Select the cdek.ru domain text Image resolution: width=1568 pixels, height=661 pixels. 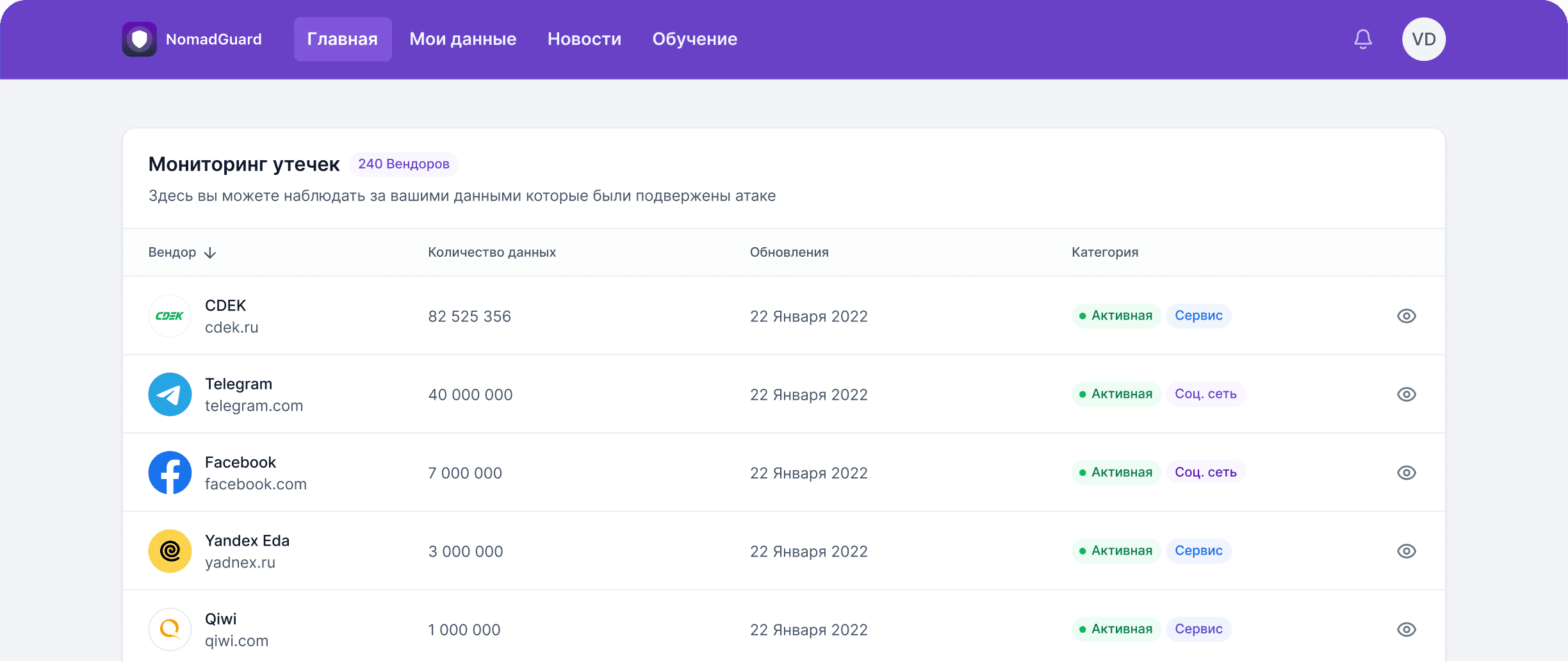pyautogui.click(x=231, y=327)
